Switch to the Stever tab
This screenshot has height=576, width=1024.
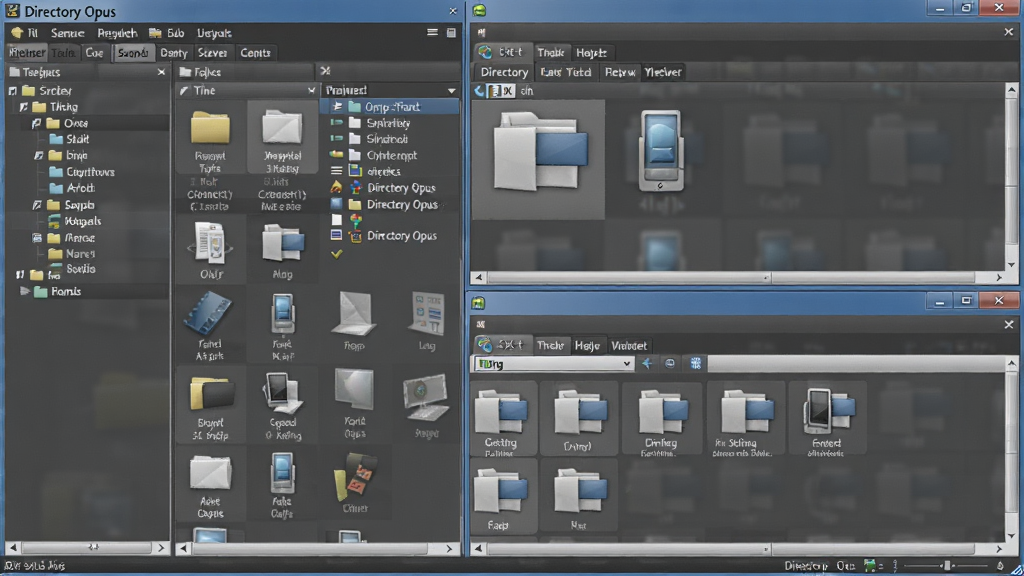pos(212,53)
